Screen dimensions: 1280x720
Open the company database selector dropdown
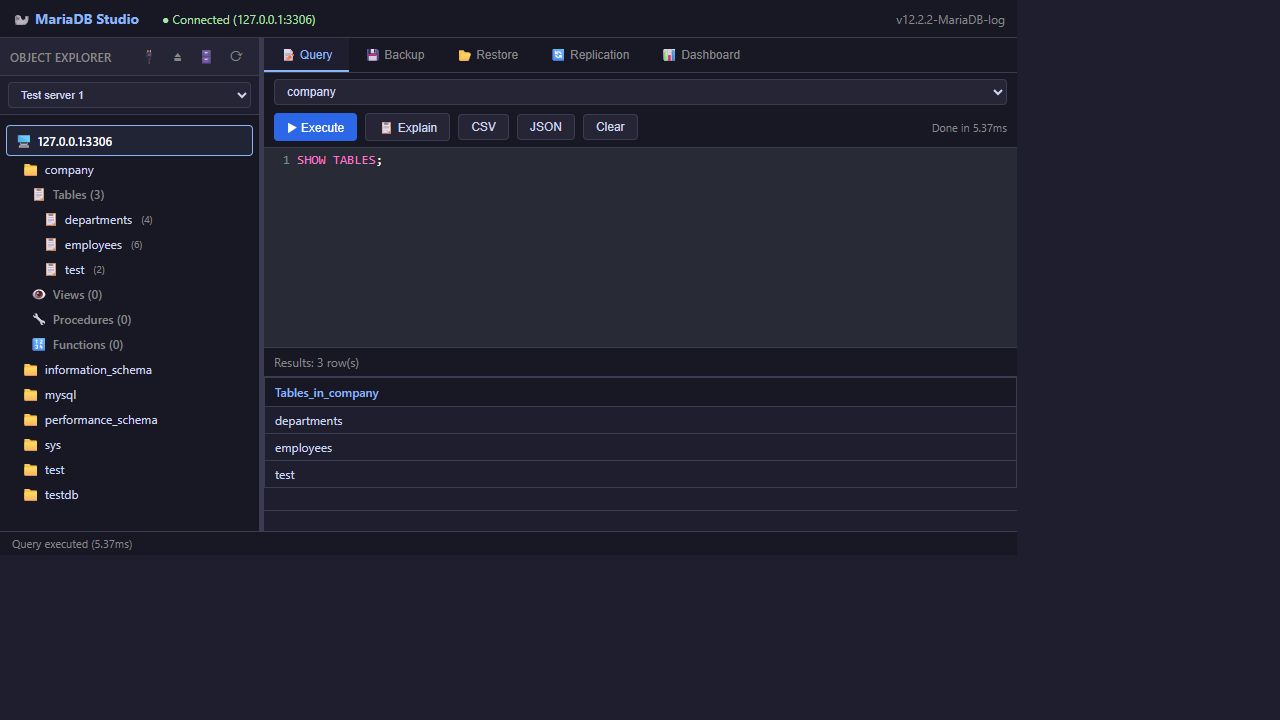[x=640, y=92]
